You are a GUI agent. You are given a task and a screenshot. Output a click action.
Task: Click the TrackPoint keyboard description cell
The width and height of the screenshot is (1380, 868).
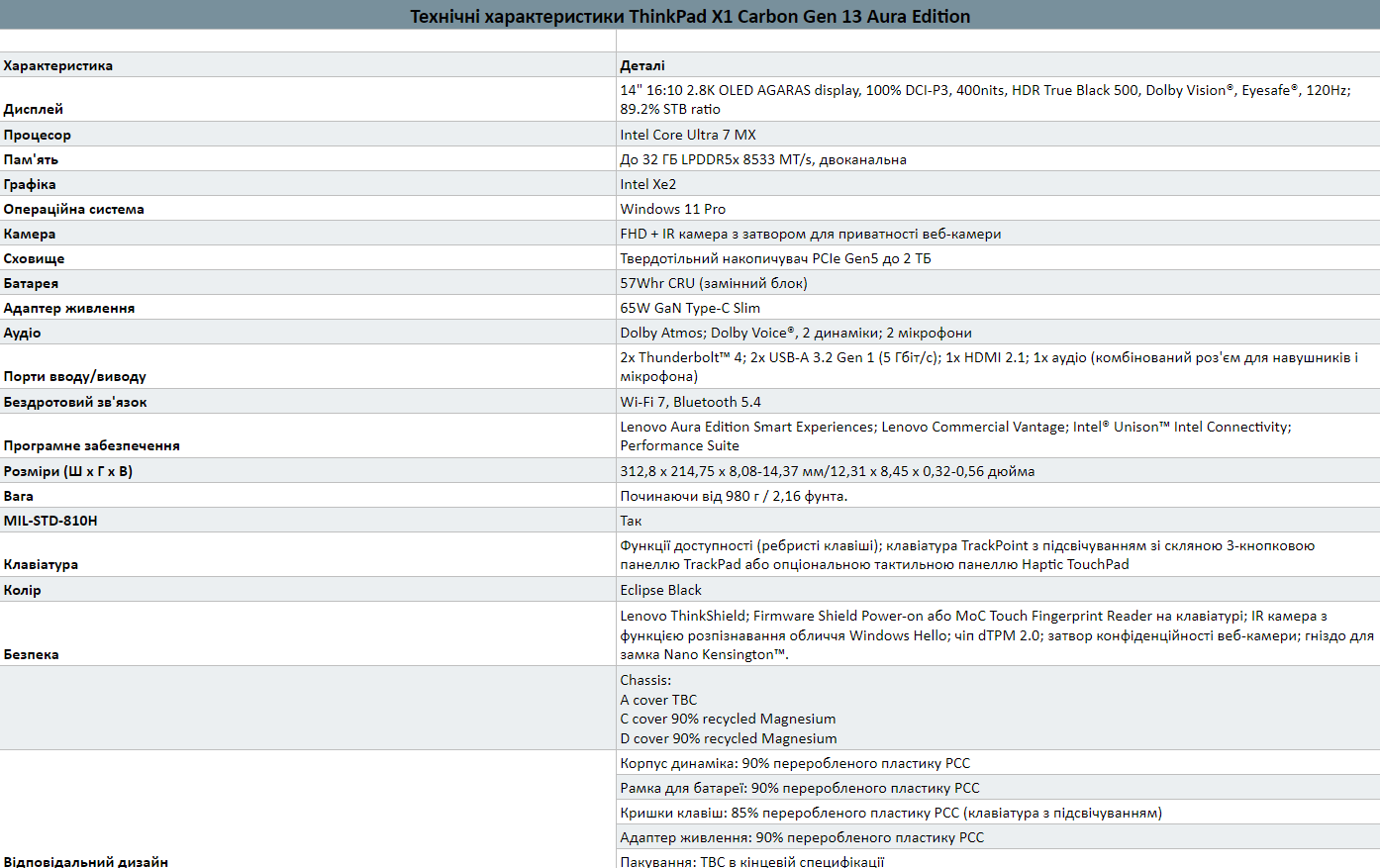[x=998, y=555]
